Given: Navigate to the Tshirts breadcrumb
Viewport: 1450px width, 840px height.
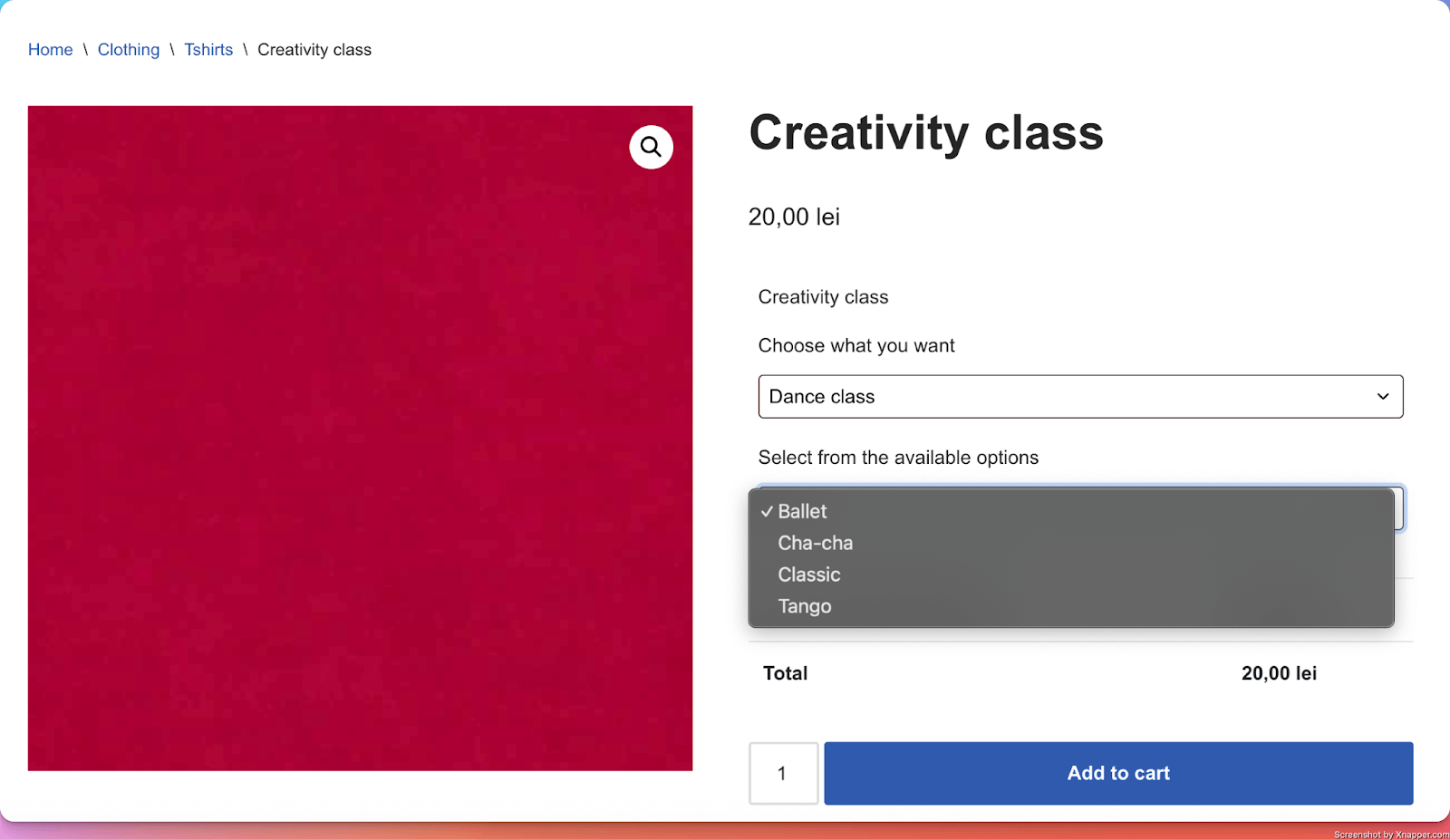Looking at the screenshot, I should tap(208, 50).
